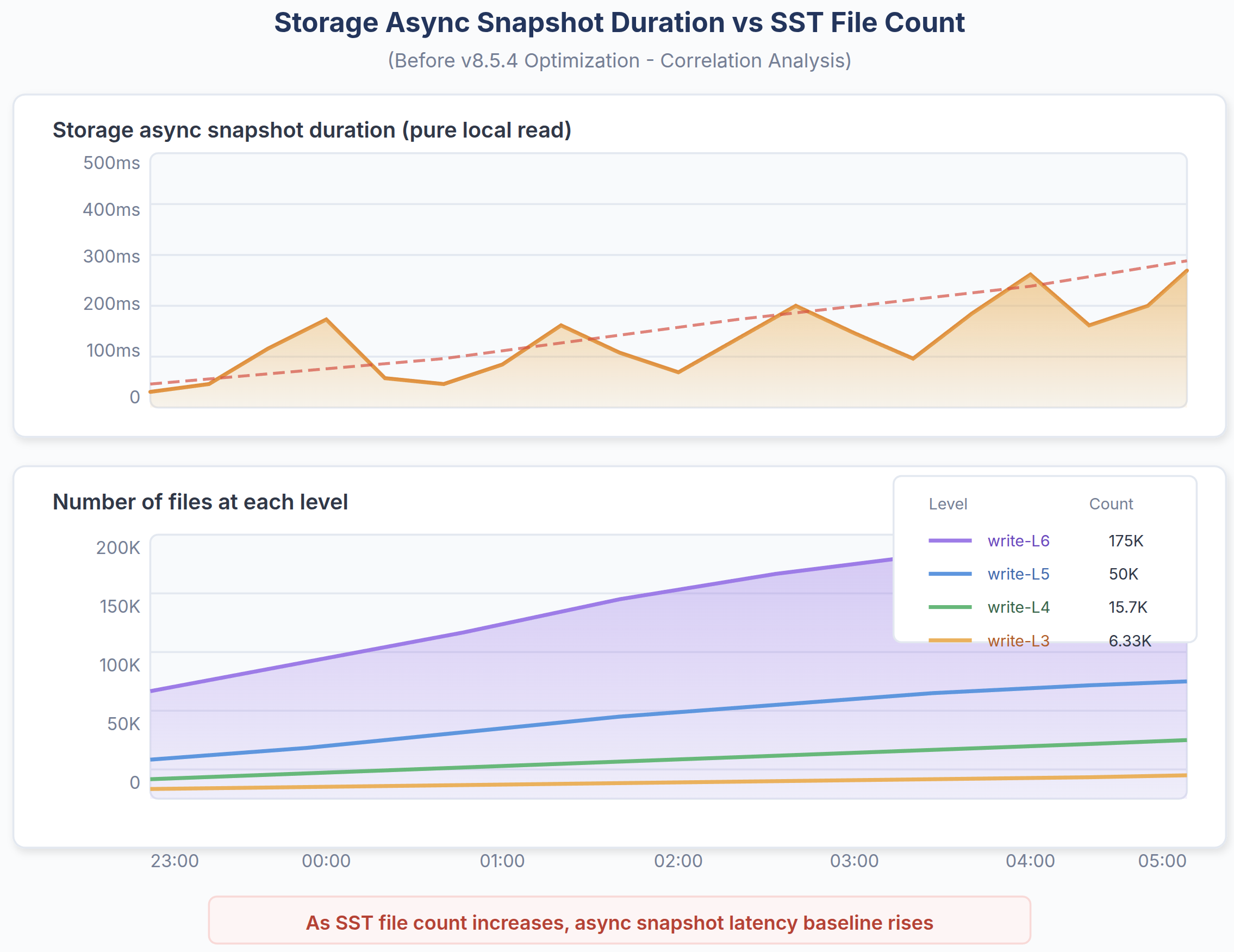This screenshot has width=1234, height=952.
Task: Click the Level column header in legend
Action: 948,504
